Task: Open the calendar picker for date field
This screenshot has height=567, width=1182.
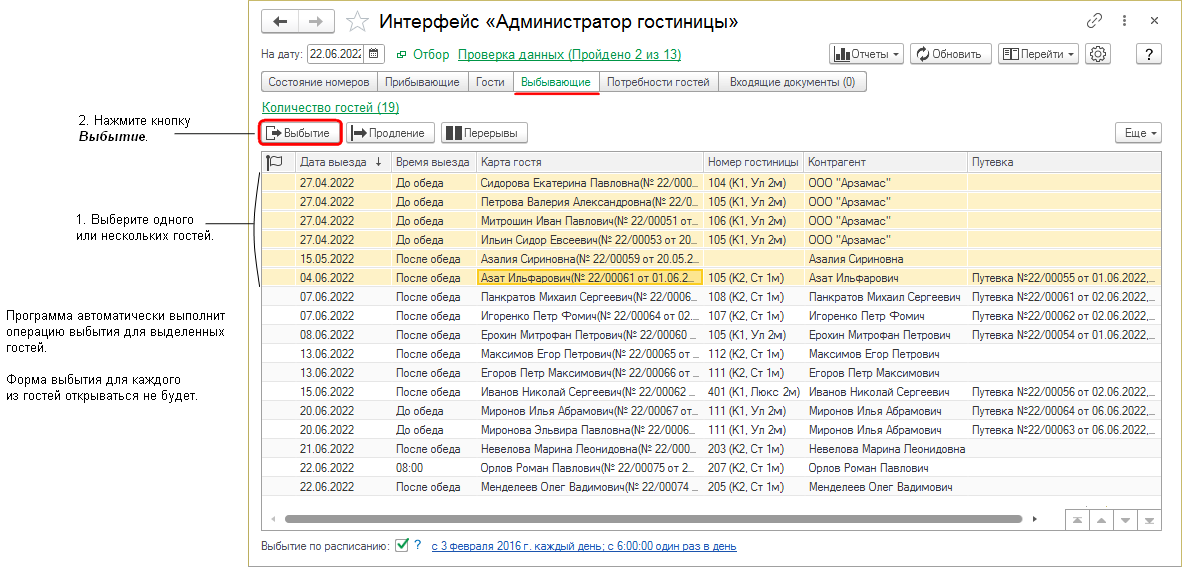Action: click(375, 54)
